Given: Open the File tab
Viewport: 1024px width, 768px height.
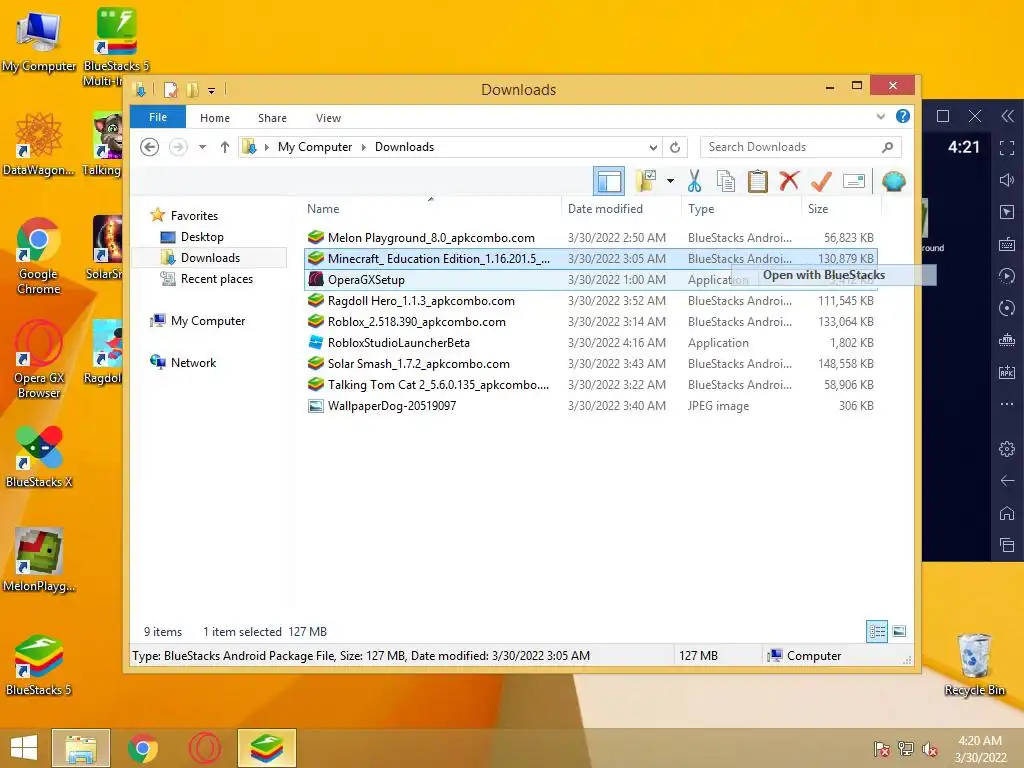Looking at the screenshot, I should (158, 117).
